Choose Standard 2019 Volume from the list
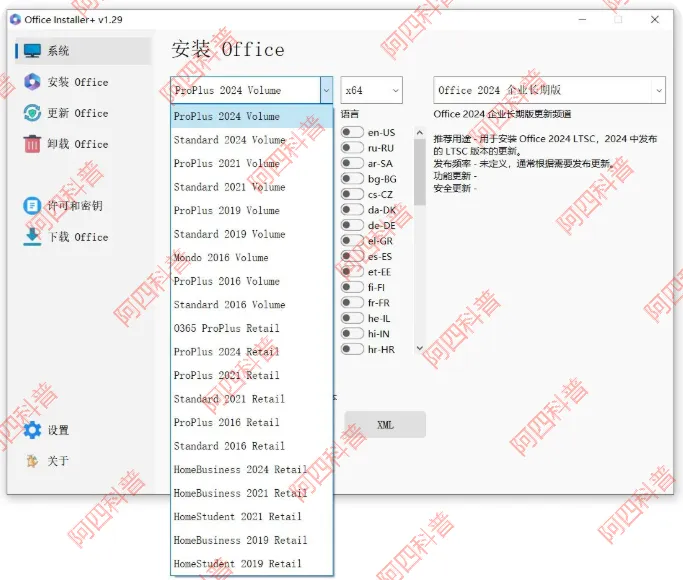The width and height of the screenshot is (683, 580). point(252,234)
